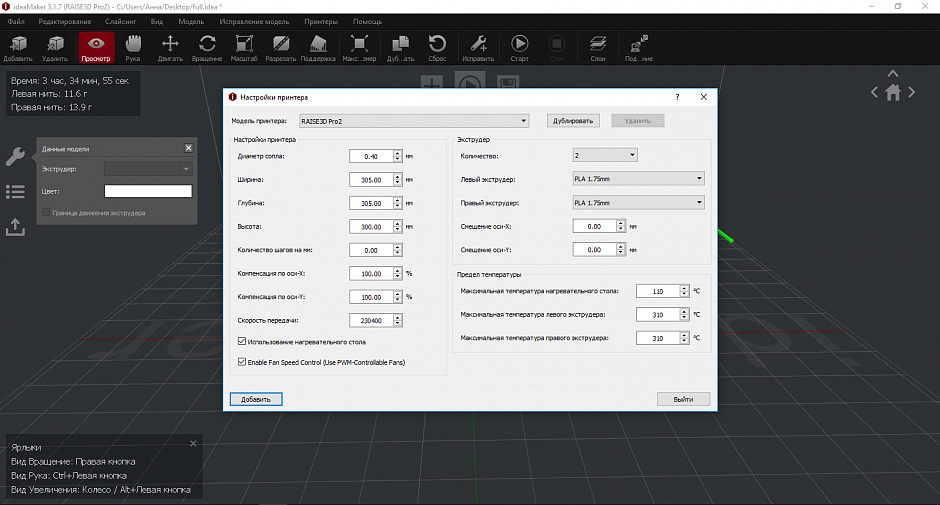Screen dimensions: 940x505
Task: Click the Макс. размер (Max fit) icon
Action: click(x=359, y=48)
